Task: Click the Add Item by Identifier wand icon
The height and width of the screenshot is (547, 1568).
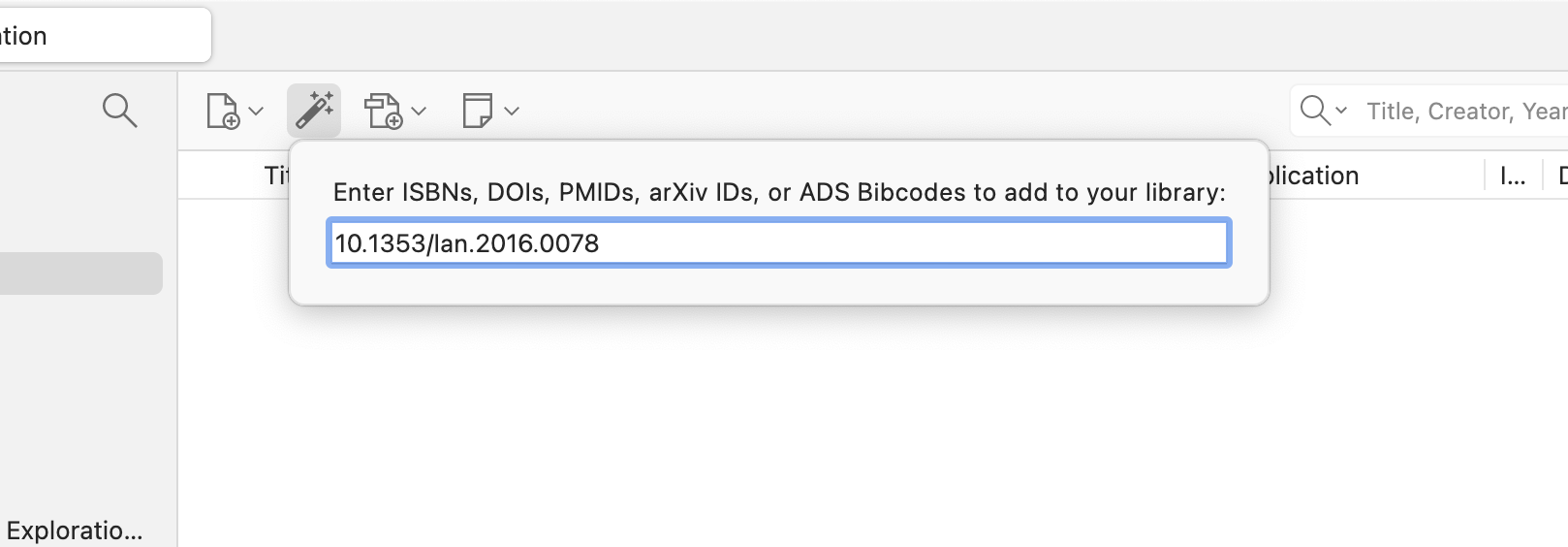Action: click(x=314, y=111)
